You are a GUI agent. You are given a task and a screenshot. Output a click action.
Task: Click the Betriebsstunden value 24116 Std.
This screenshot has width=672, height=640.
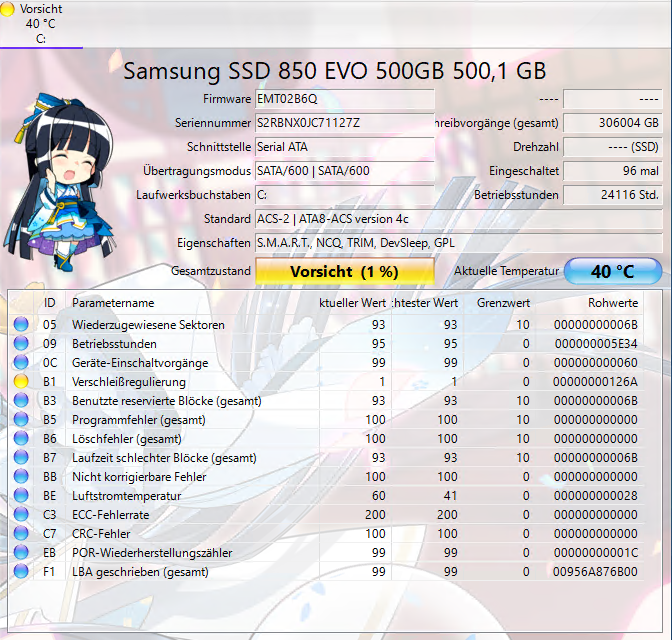tap(613, 195)
